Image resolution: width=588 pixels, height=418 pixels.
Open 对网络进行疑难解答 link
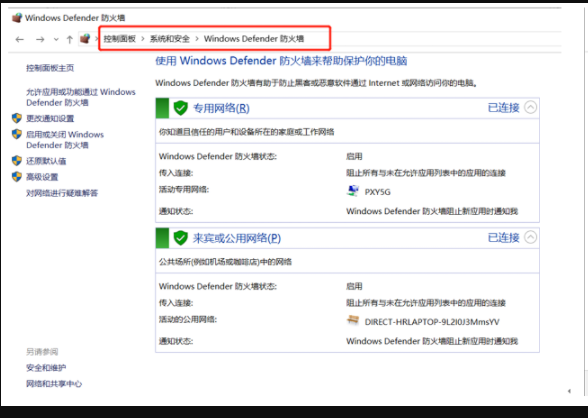[62, 193]
